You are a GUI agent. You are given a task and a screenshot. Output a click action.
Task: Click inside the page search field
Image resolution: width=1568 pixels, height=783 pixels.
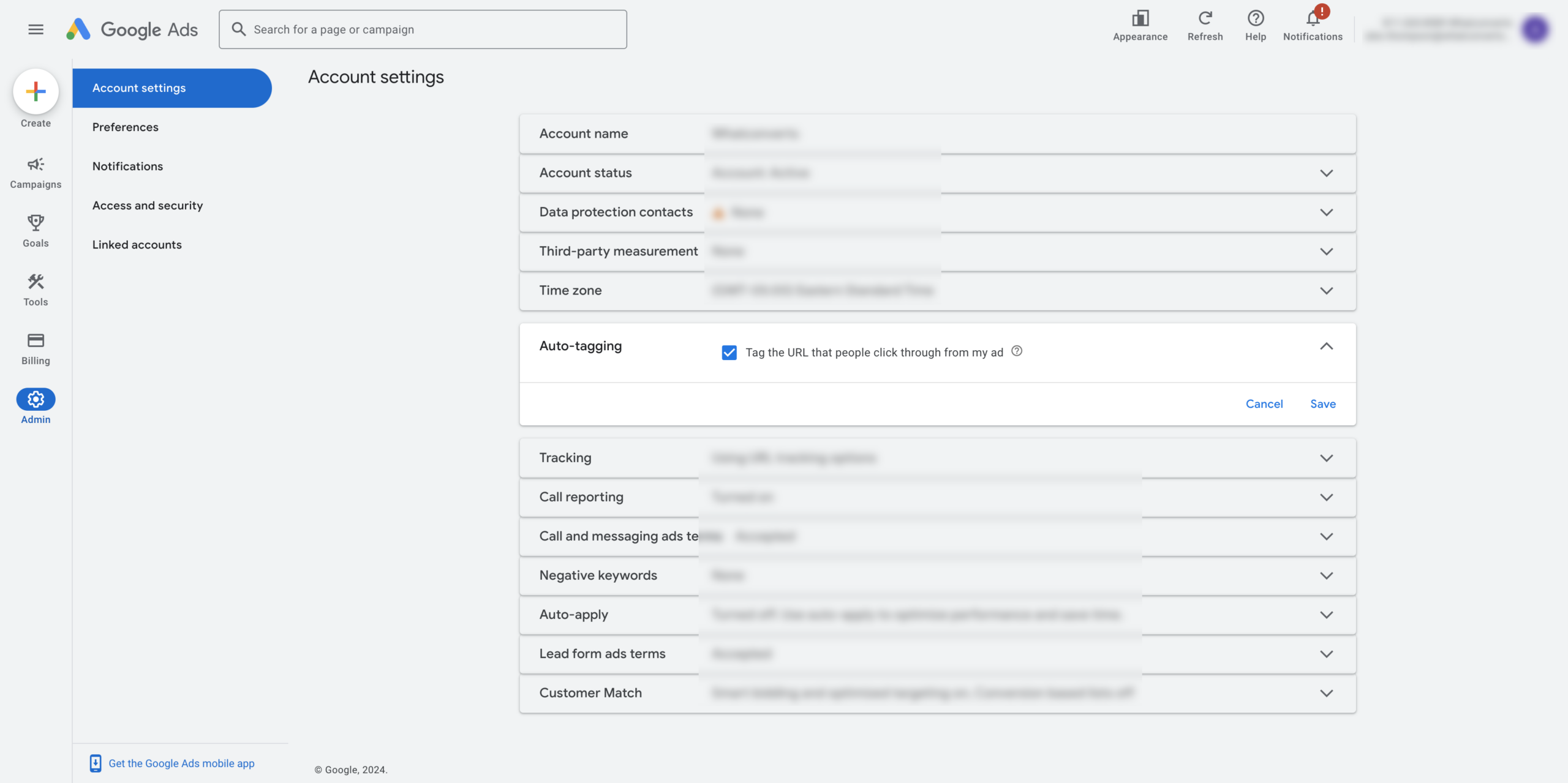[x=423, y=29]
